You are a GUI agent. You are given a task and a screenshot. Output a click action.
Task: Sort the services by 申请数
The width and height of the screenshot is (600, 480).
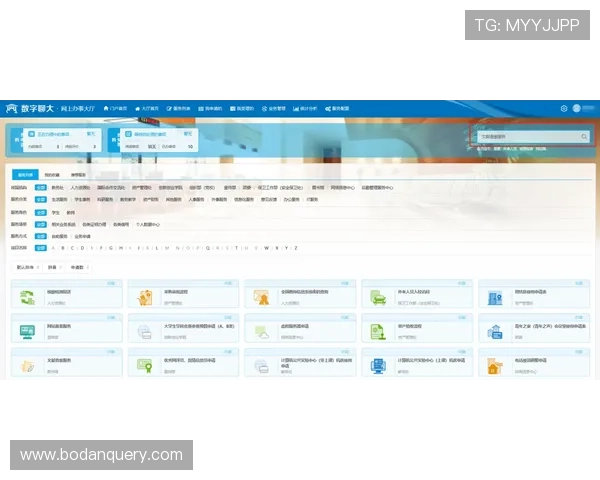[x=78, y=267]
